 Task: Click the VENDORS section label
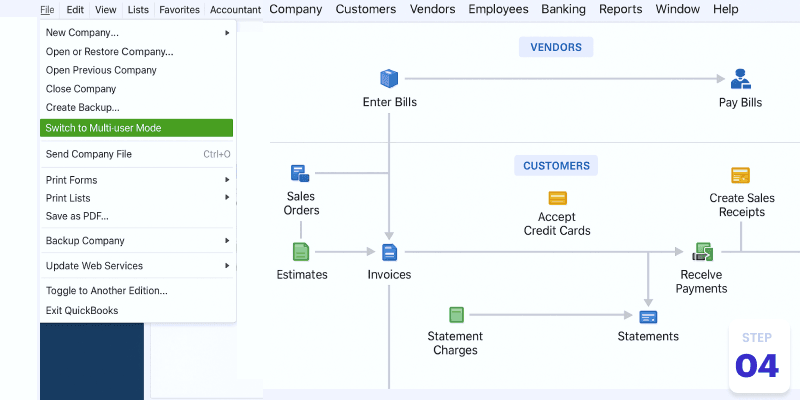[x=556, y=47]
